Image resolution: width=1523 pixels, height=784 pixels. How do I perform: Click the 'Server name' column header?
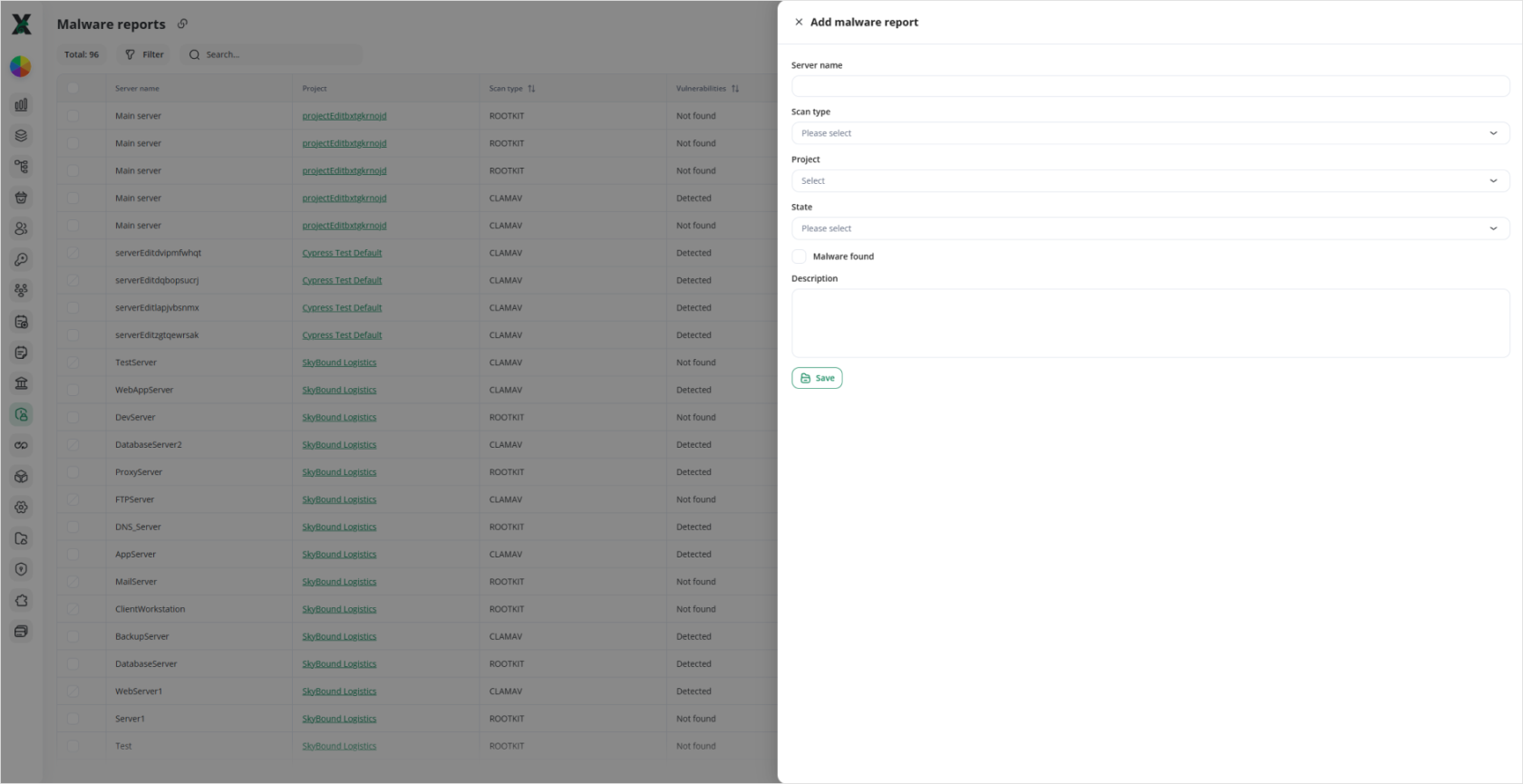pos(137,89)
